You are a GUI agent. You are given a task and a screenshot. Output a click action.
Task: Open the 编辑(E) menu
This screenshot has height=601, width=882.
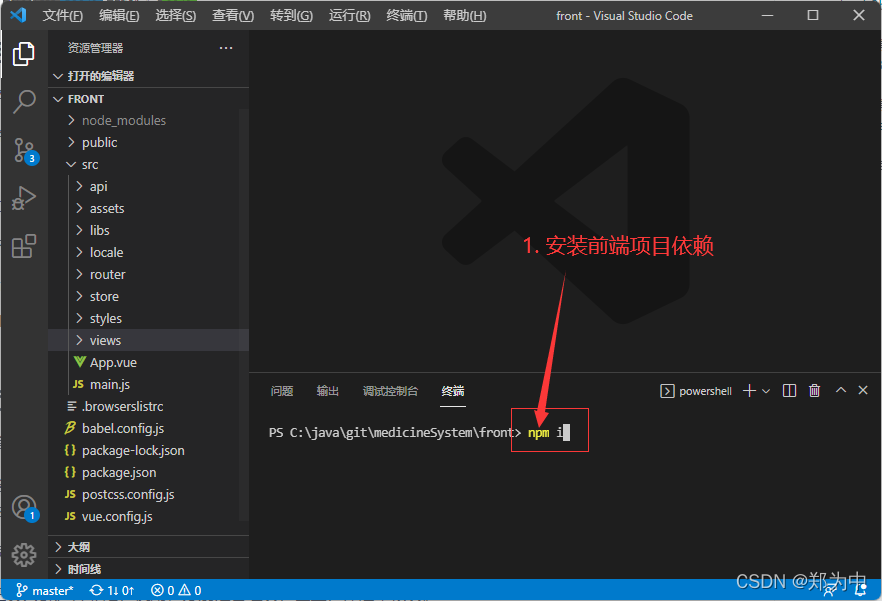[x=119, y=16]
